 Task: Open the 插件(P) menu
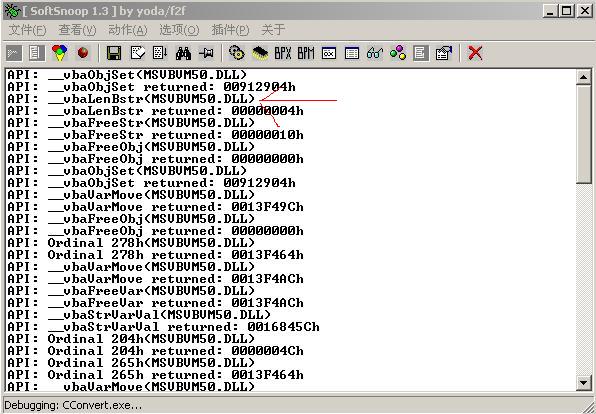230,30
